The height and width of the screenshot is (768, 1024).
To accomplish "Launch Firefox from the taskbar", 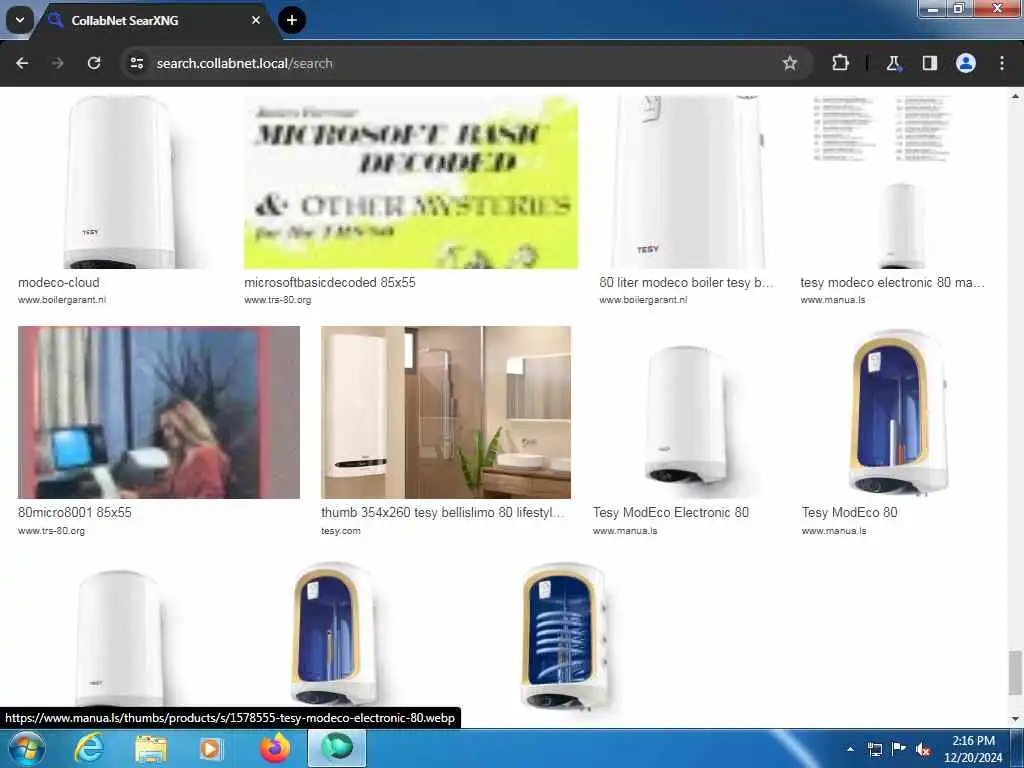I will coord(275,748).
